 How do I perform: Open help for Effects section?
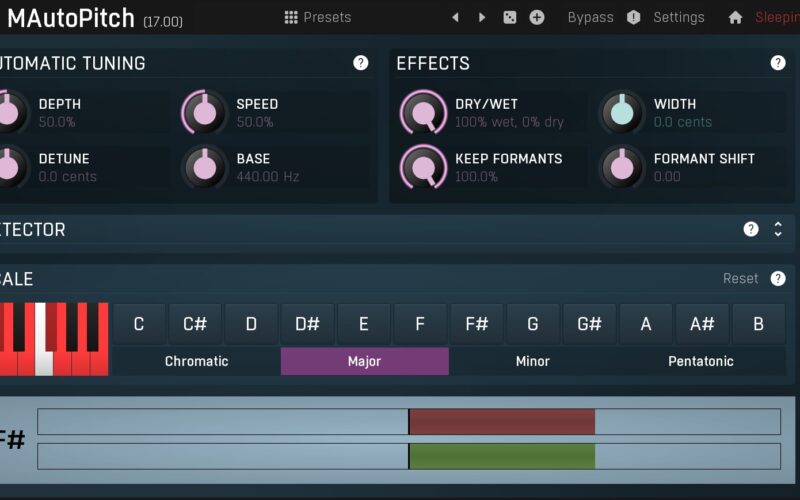(778, 63)
